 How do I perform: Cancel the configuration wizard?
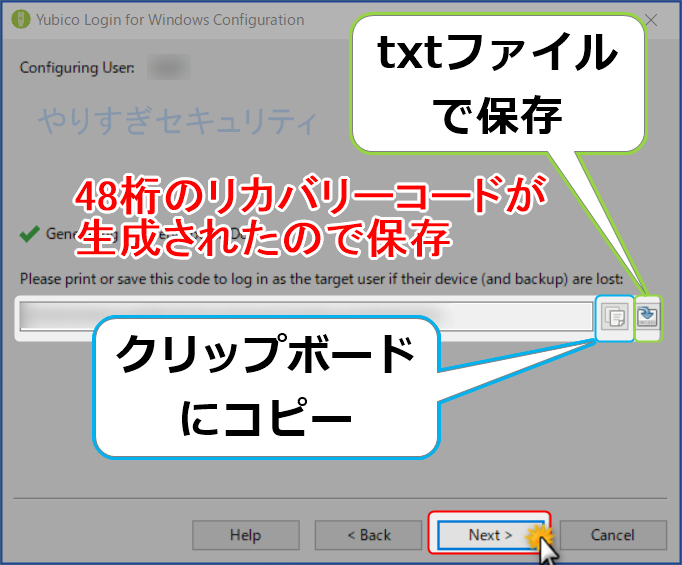[x=613, y=535]
